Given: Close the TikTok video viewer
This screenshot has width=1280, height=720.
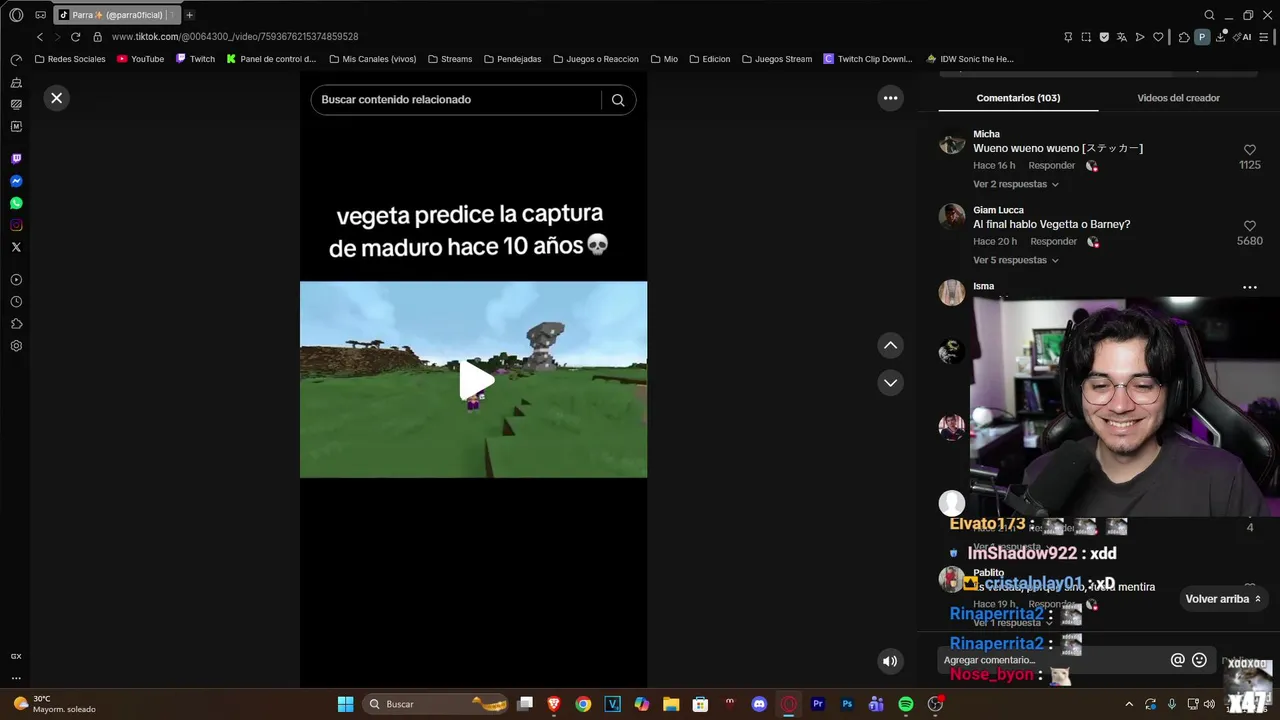Looking at the screenshot, I should coord(56,98).
